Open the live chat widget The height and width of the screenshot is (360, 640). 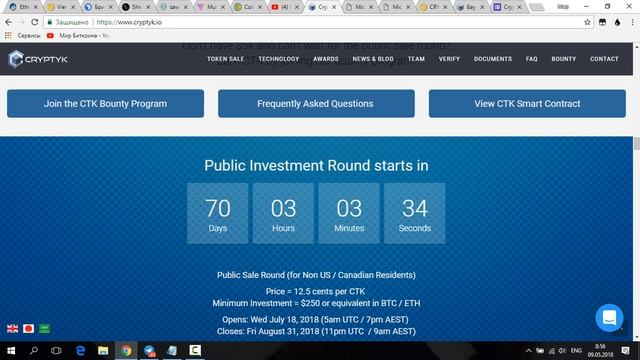(x=609, y=318)
